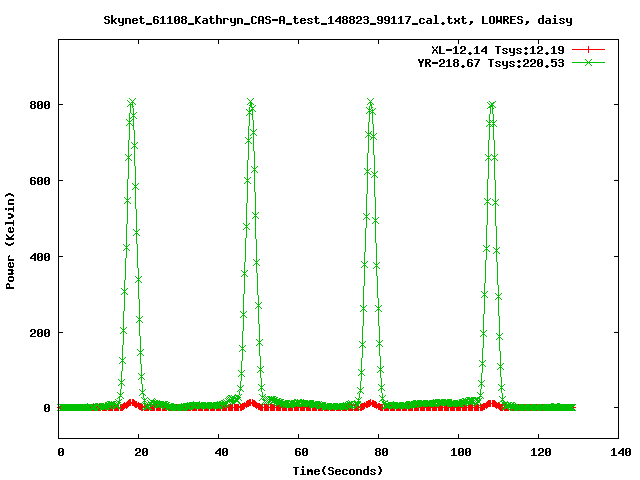
Task: Click the x-axis tick label 120
Action: (x=541, y=452)
